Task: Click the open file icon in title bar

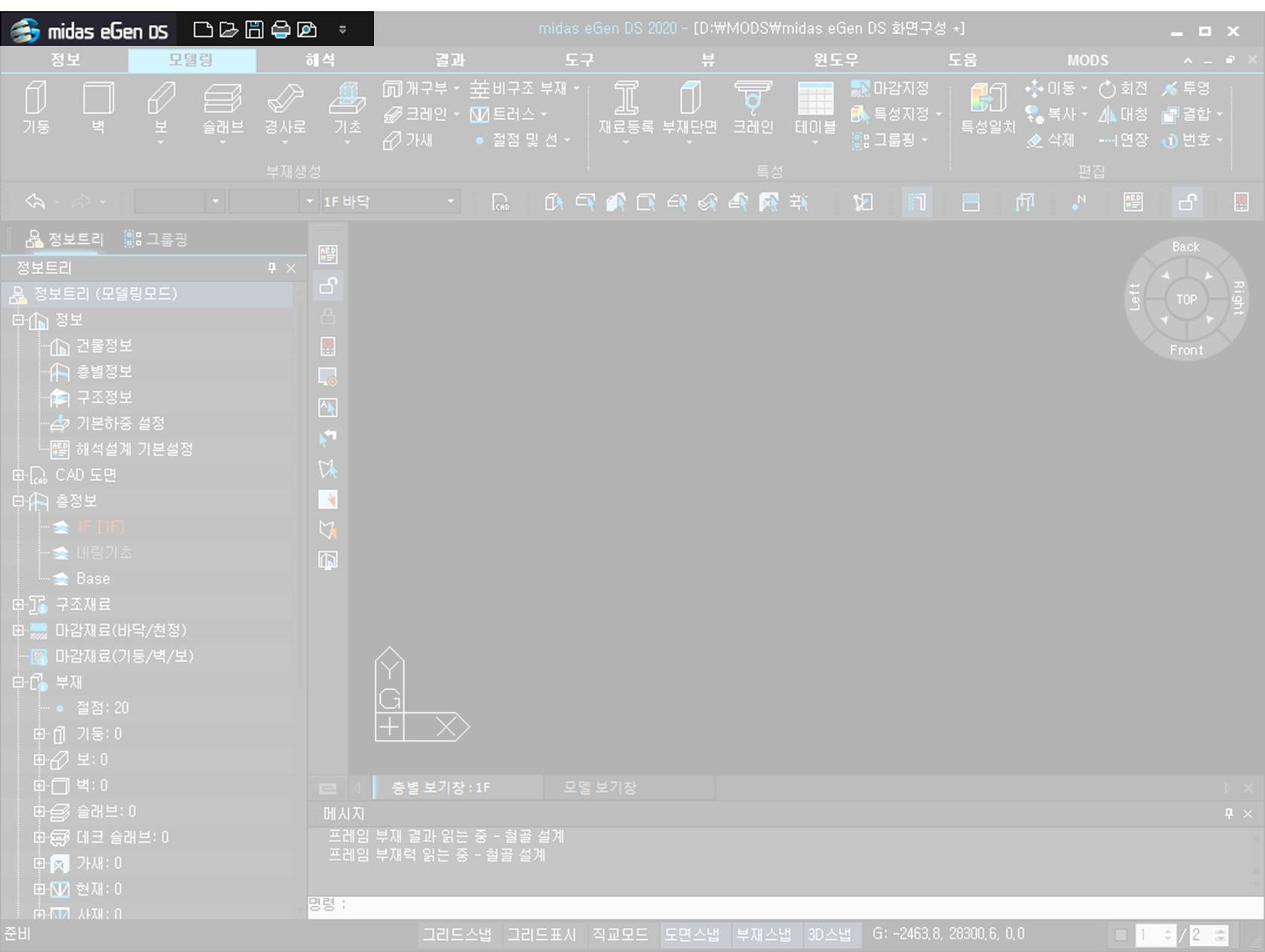Action: click(228, 29)
